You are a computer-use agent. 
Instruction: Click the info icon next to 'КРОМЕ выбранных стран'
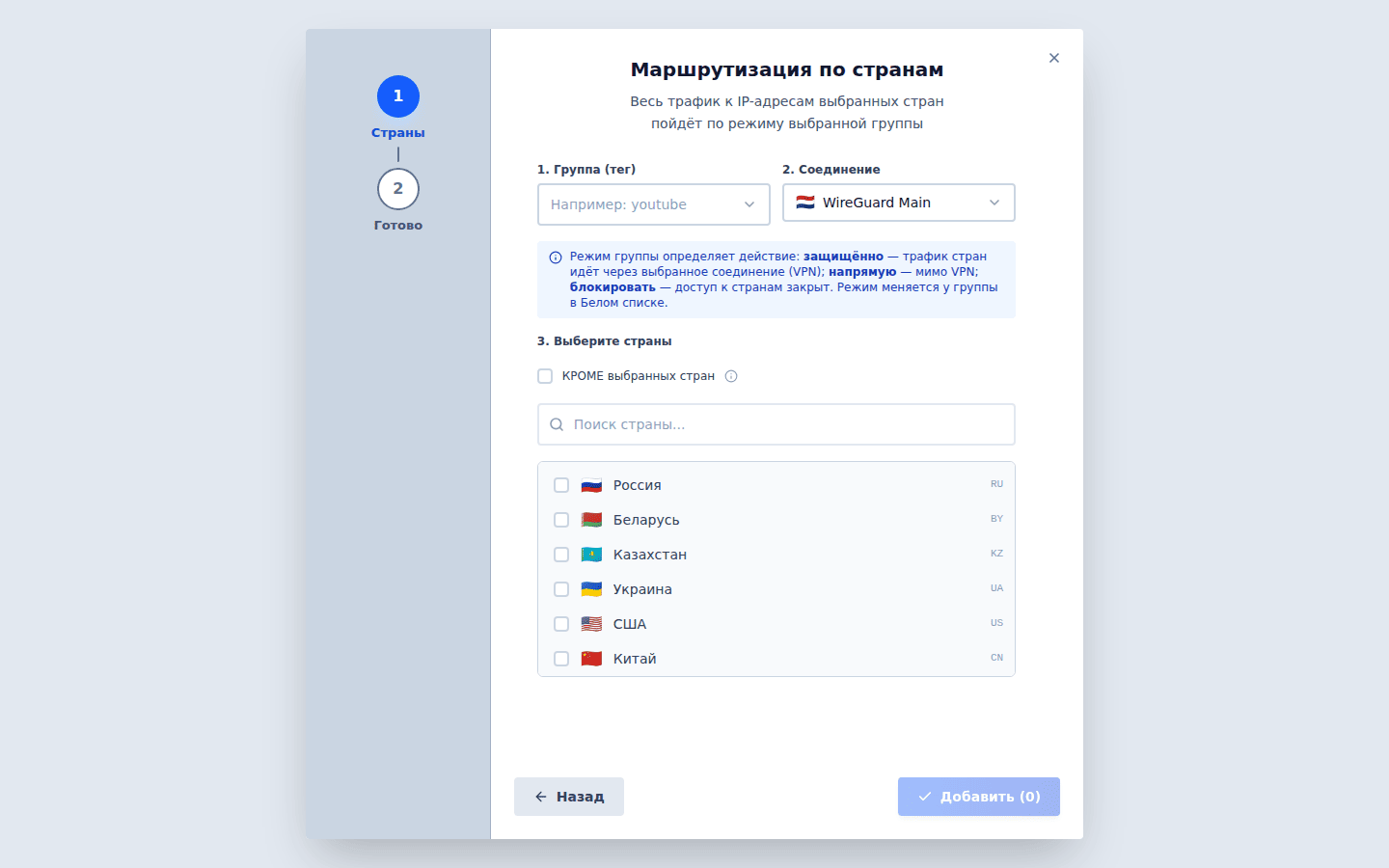coord(731,376)
